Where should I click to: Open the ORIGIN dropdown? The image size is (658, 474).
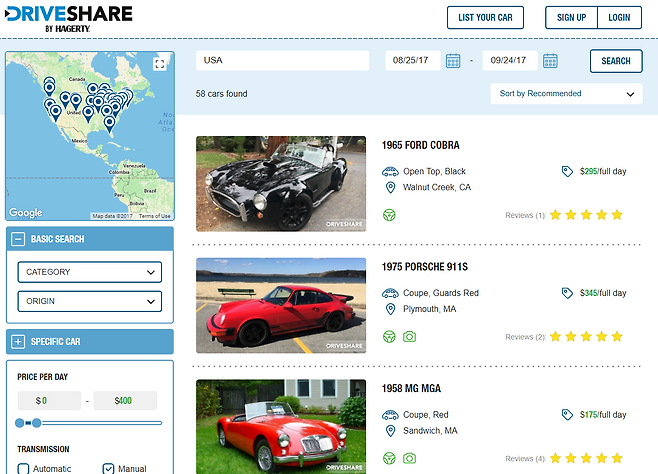coord(89,301)
